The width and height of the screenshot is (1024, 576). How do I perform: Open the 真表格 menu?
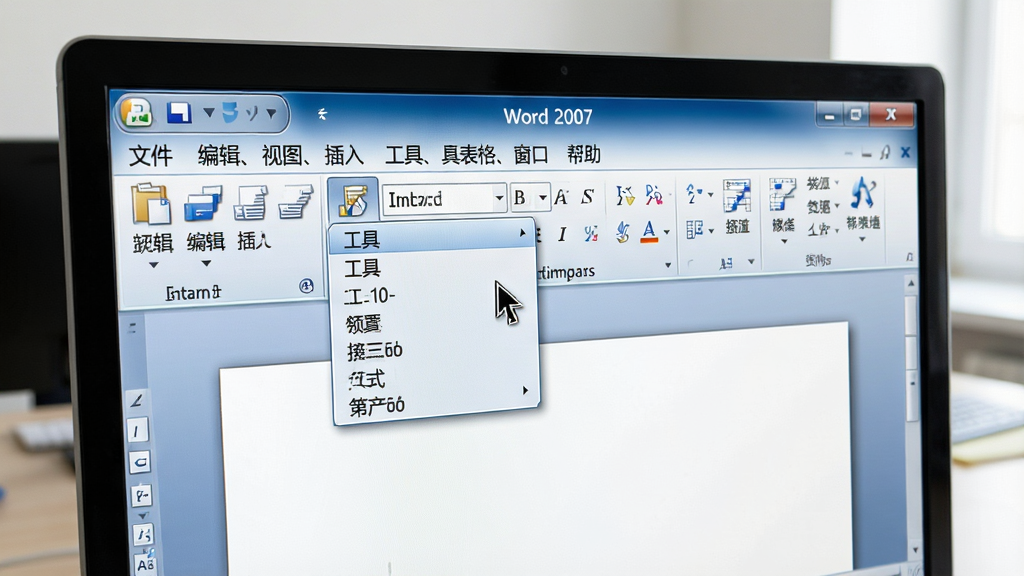point(468,155)
